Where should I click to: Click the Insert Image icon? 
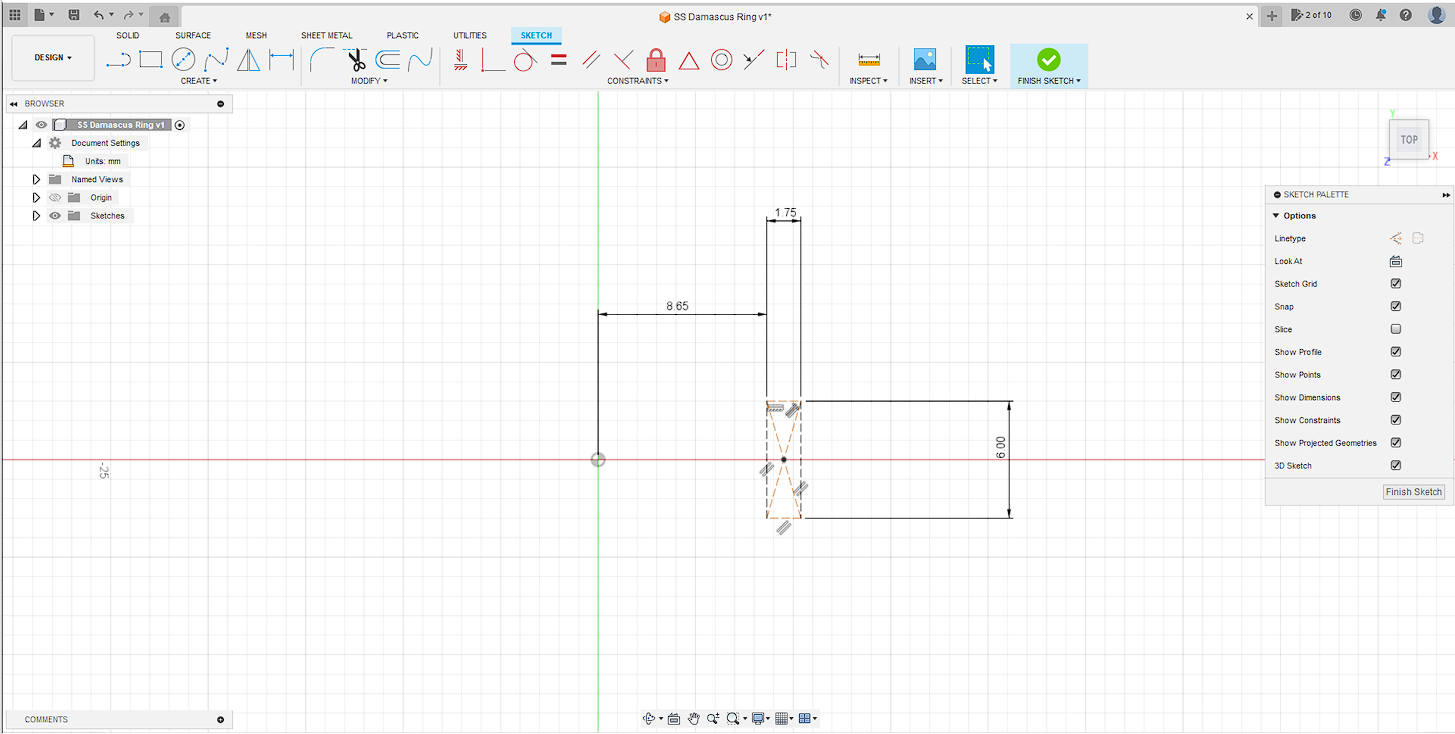pos(925,60)
